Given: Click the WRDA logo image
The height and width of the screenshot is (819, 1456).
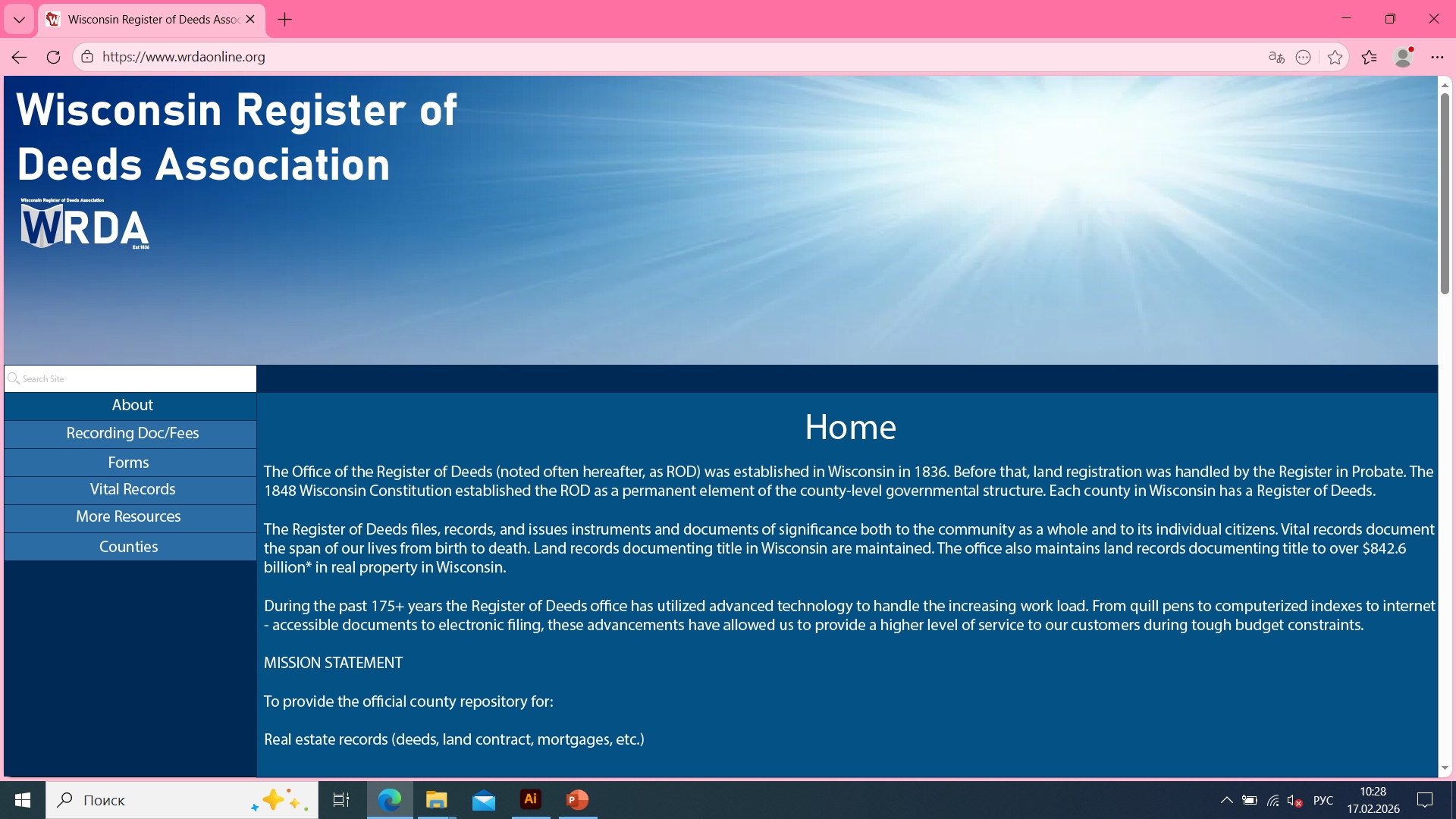Looking at the screenshot, I should pyautogui.click(x=84, y=224).
